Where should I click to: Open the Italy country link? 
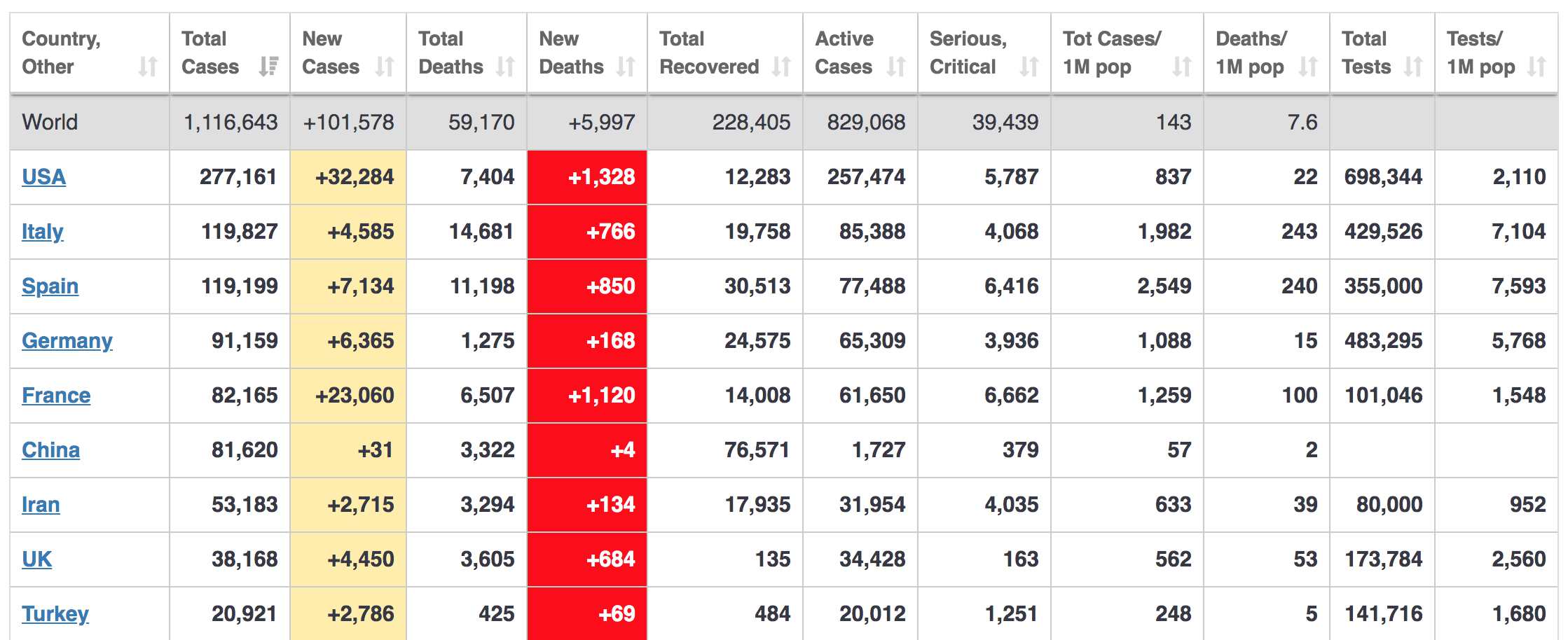(43, 231)
